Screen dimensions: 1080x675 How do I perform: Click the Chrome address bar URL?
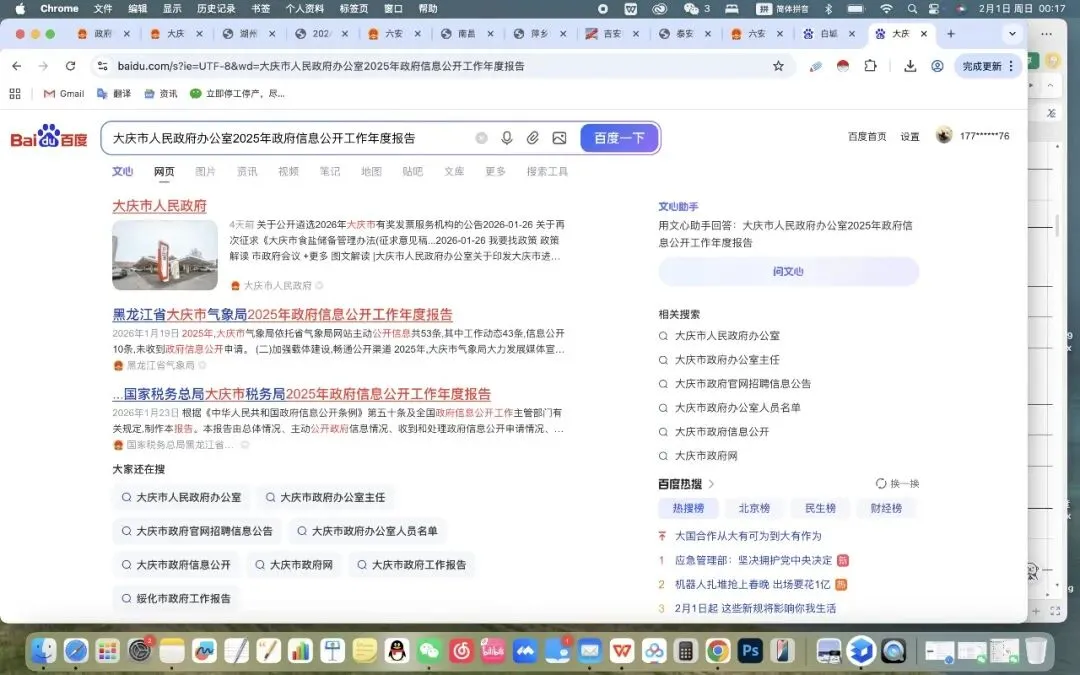[x=321, y=66]
